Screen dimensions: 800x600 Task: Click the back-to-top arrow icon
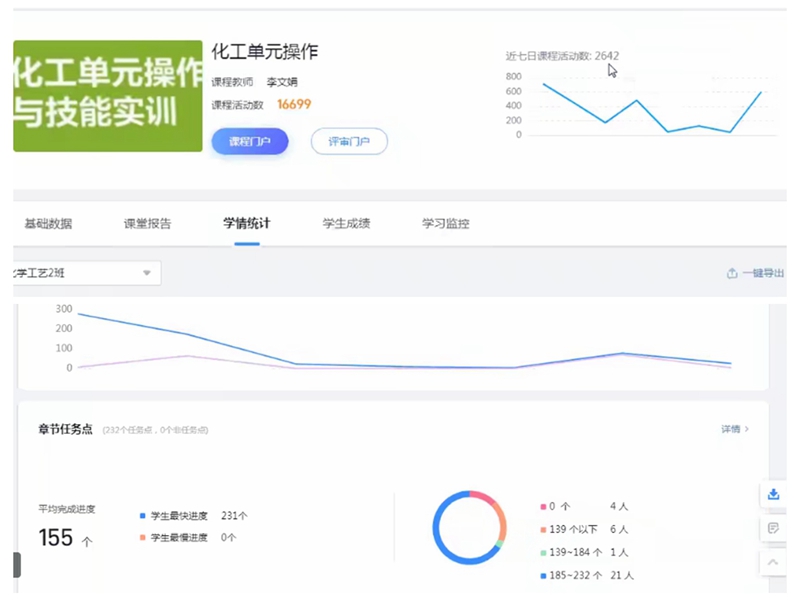[773, 562]
